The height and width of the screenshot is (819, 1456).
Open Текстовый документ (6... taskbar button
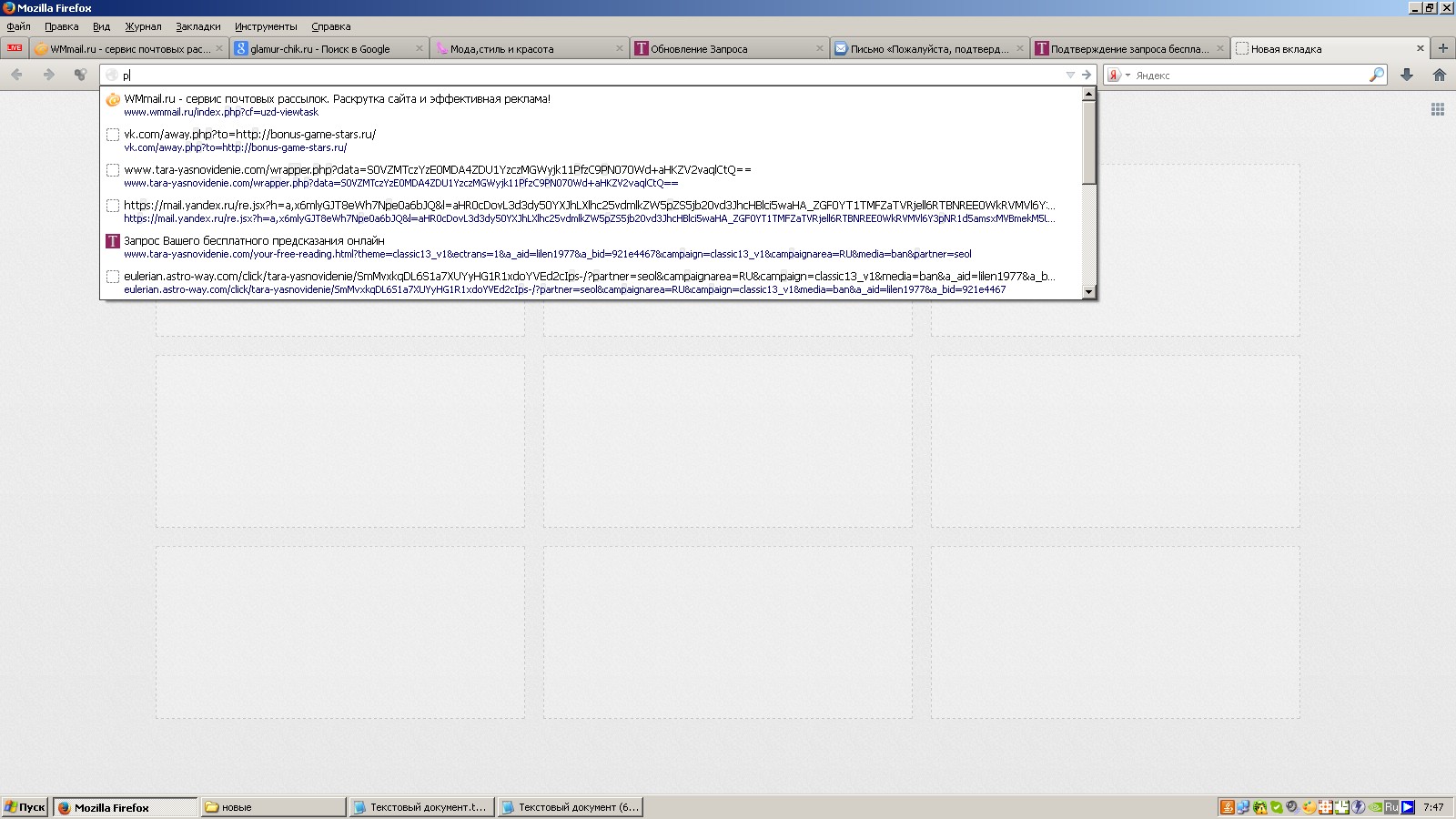click(x=570, y=807)
